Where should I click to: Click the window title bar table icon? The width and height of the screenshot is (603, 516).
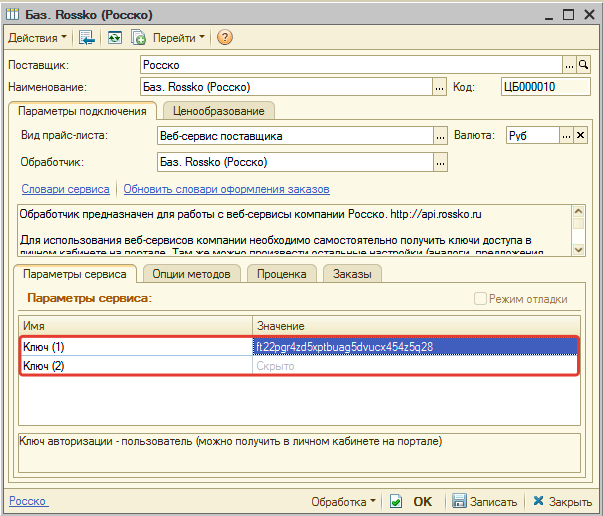12,15
